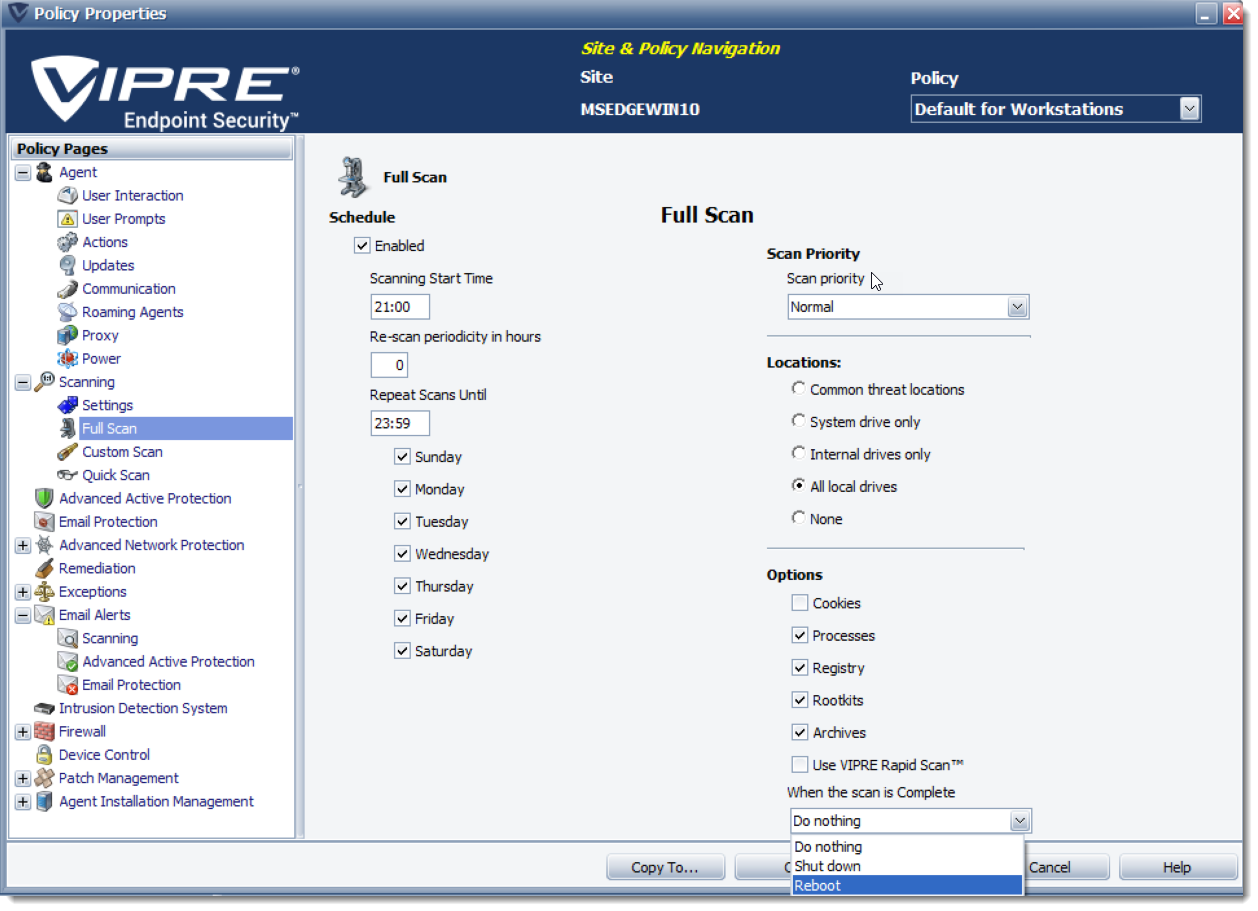This screenshot has height=911, width=1258.
Task: Enable the Cookies scan option
Action: [799, 602]
